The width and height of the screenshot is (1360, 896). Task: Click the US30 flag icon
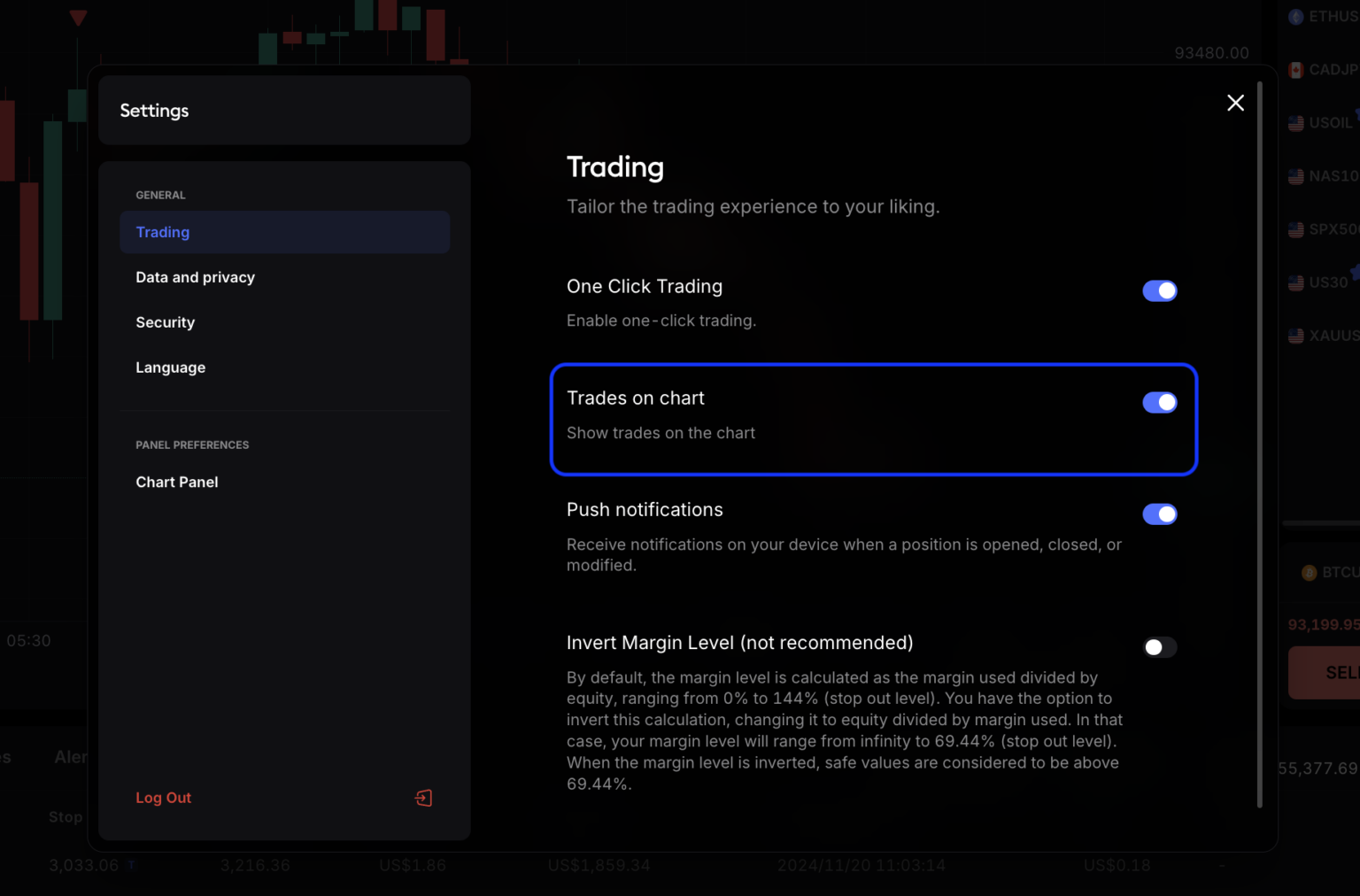(1295, 282)
